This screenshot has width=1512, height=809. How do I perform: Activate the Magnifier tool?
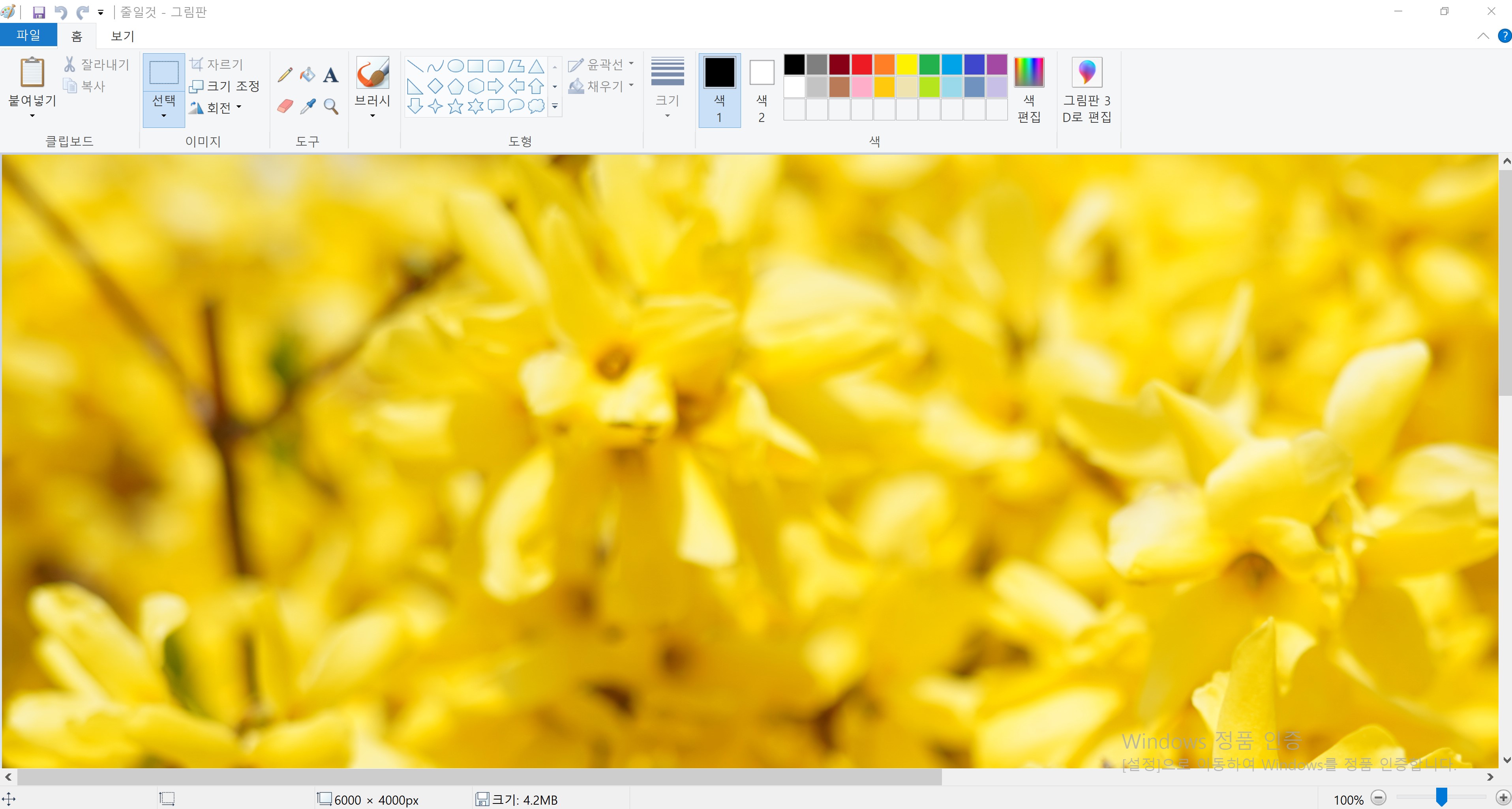pos(331,106)
